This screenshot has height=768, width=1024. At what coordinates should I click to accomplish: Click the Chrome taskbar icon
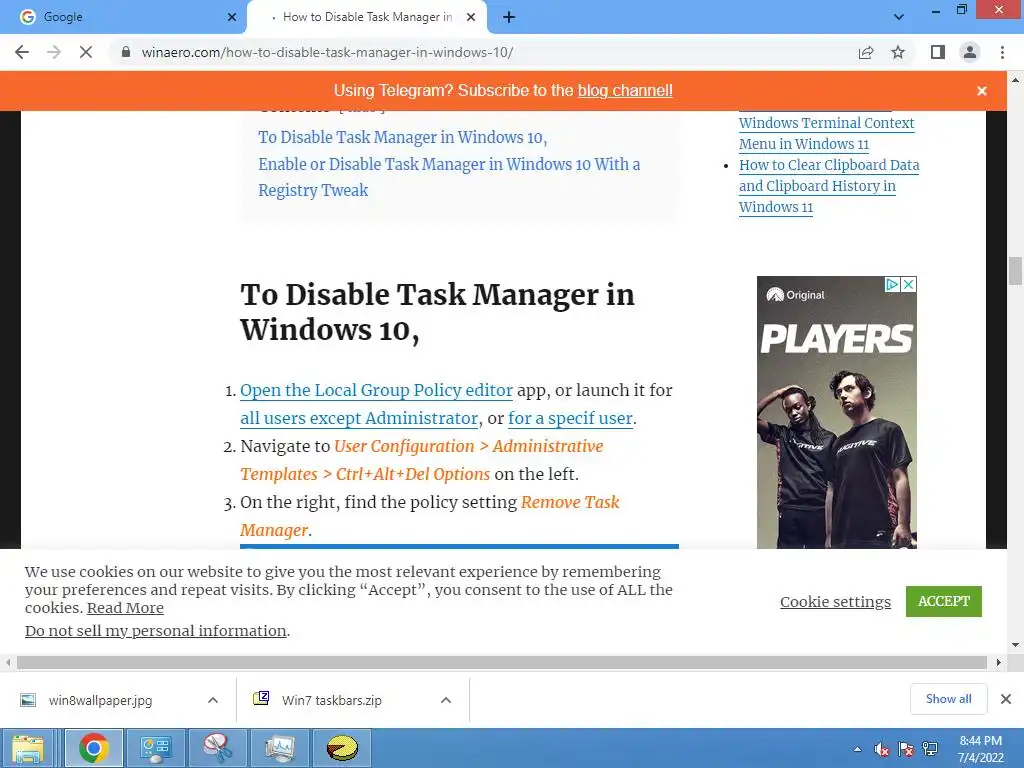click(93, 748)
